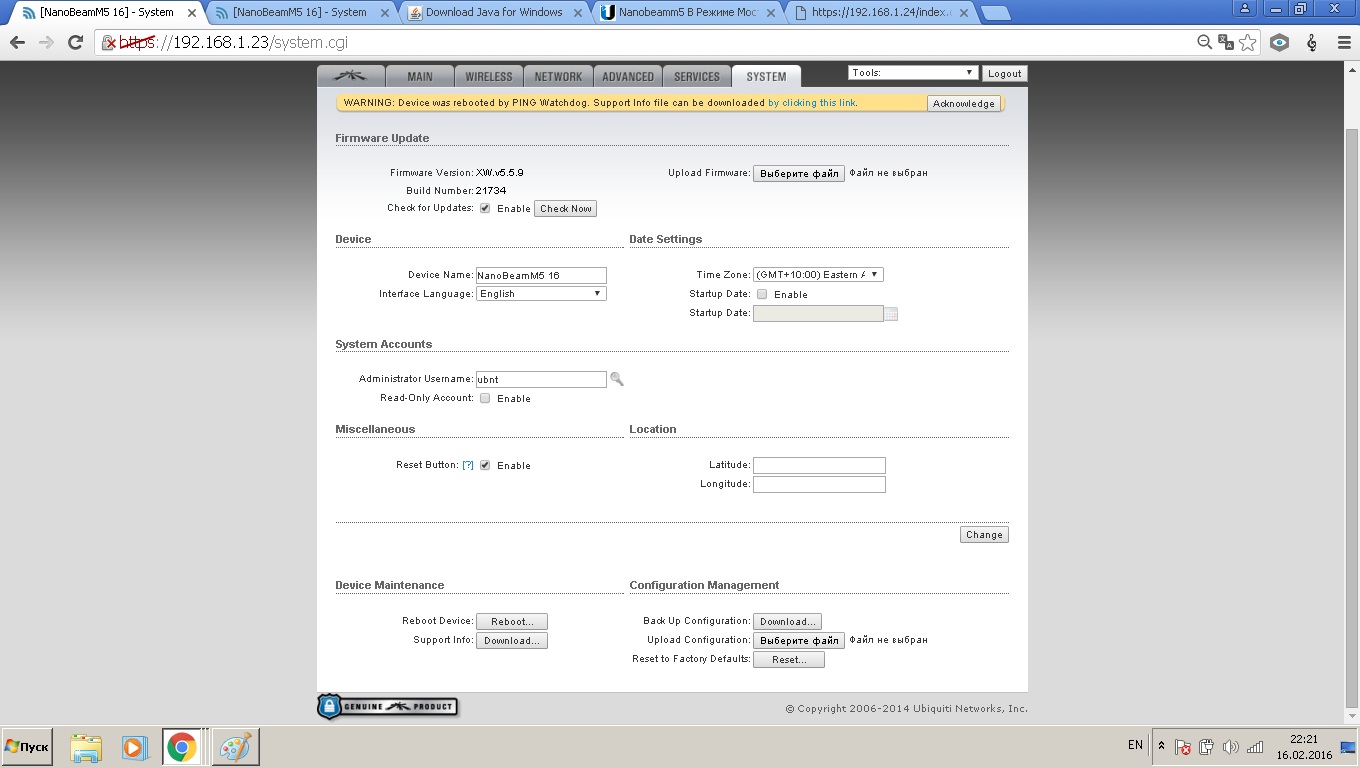Download the Back Up Configuration

pyautogui.click(x=788, y=621)
